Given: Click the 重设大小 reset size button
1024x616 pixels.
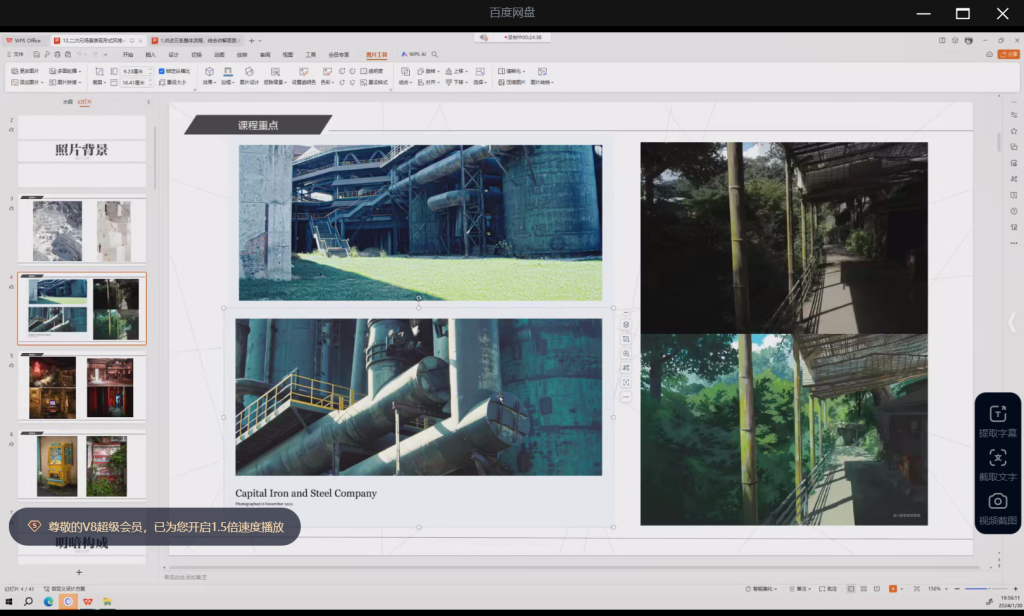Looking at the screenshot, I should pos(174,83).
